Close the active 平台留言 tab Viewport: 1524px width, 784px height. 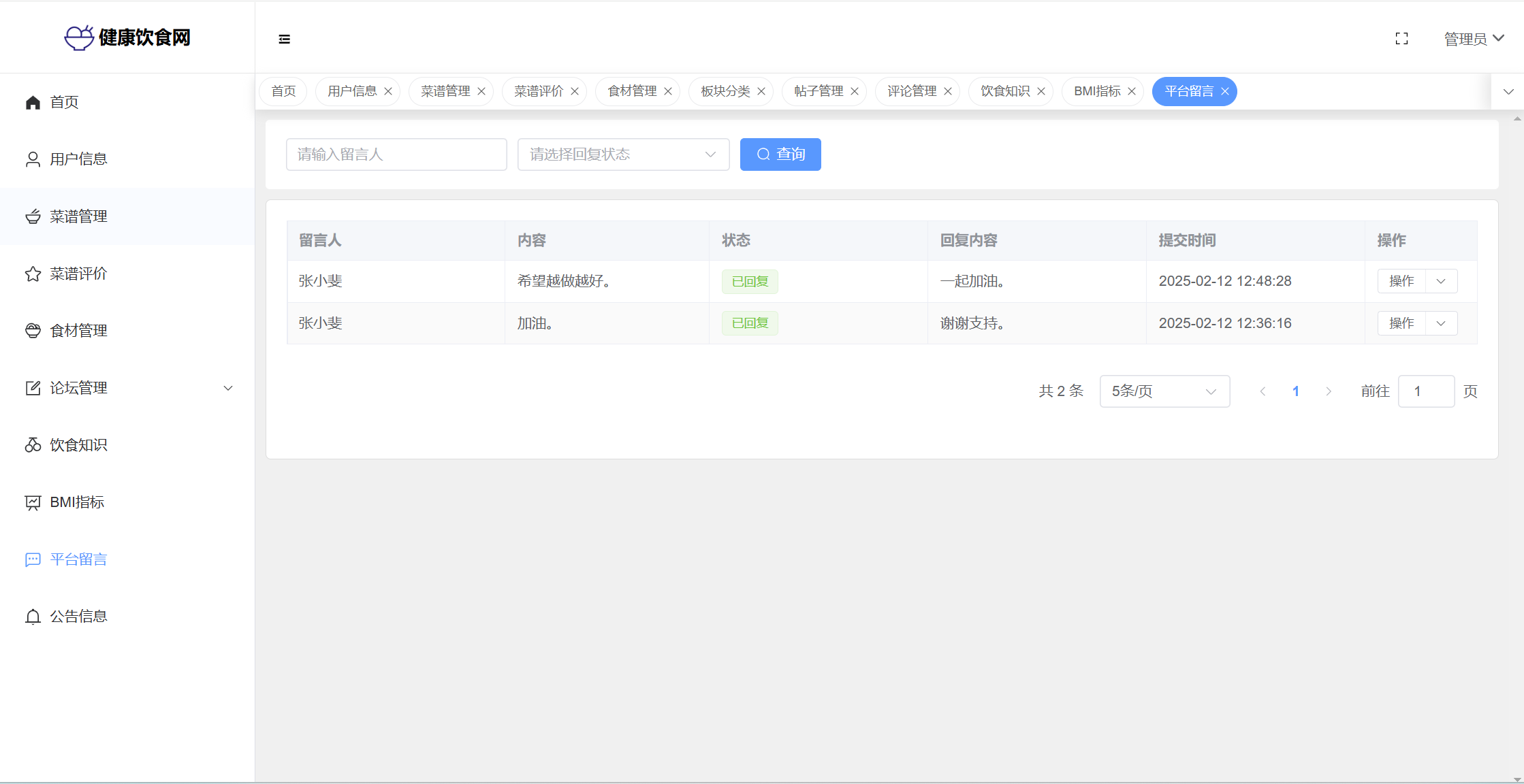[x=1225, y=91]
